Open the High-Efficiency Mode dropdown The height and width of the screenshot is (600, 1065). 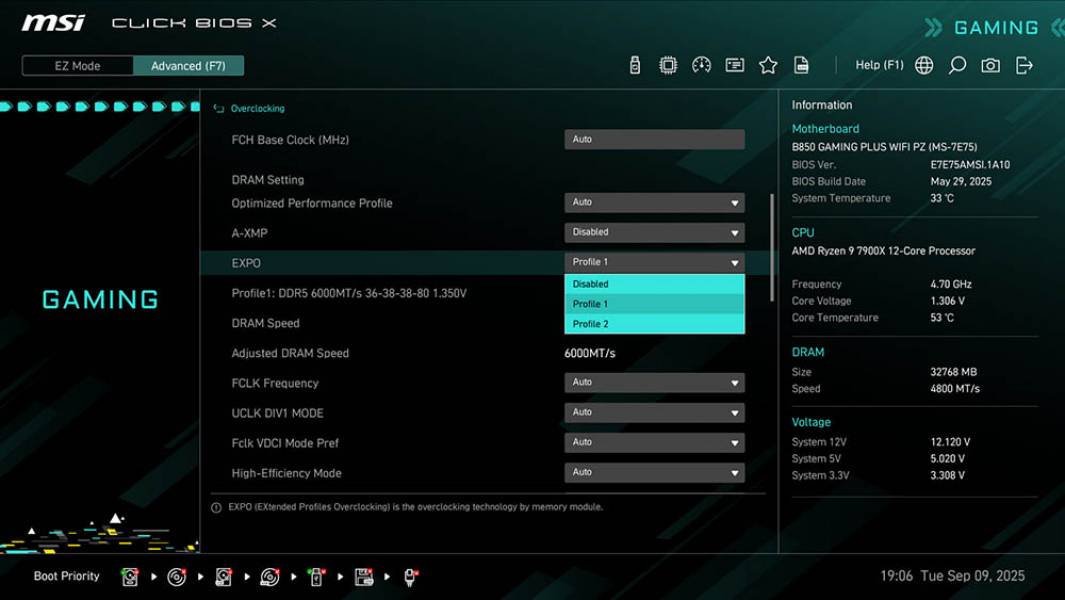coord(654,472)
